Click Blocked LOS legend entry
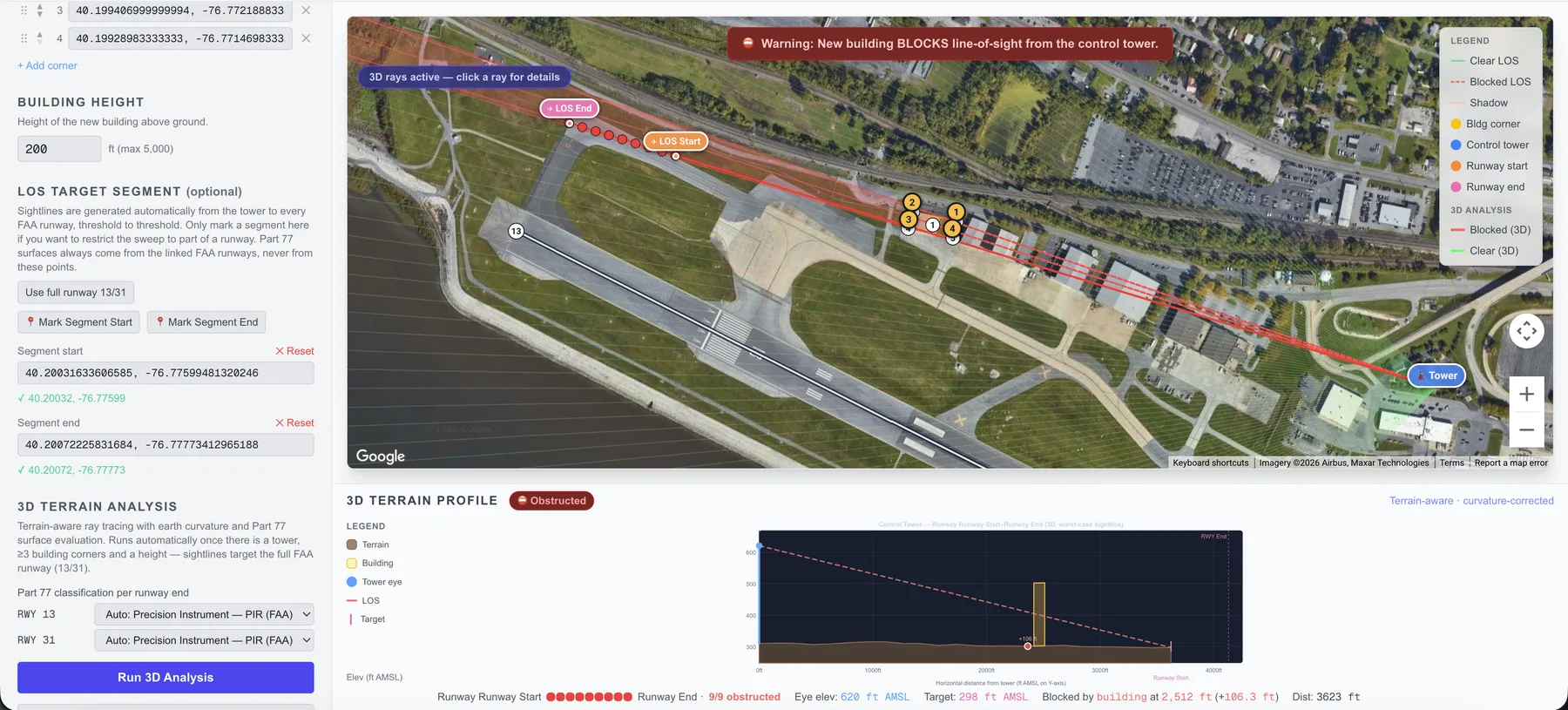Image resolution: width=1568 pixels, height=710 pixels. tap(1490, 82)
